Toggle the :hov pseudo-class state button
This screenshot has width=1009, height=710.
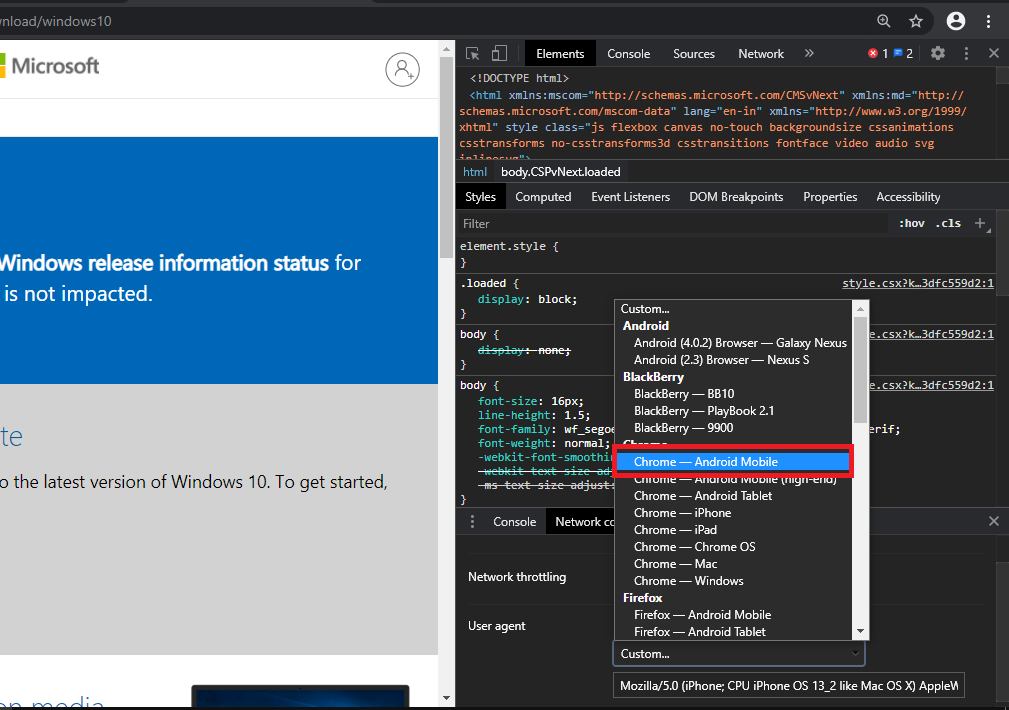click(x=910, y=222)
